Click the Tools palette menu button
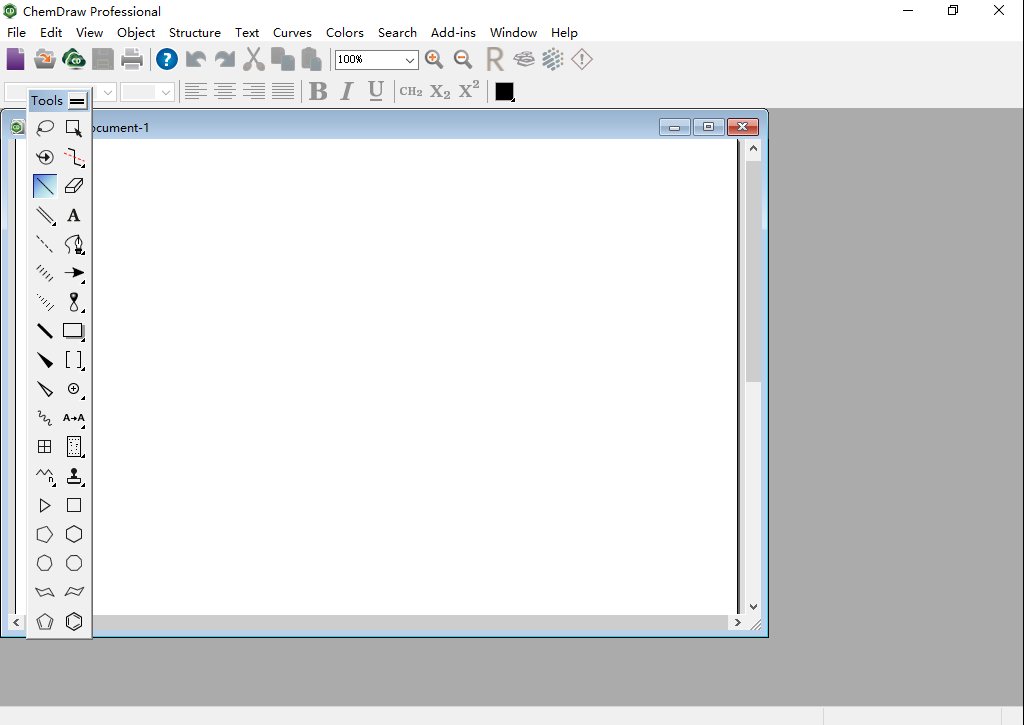Screen dimensions: 1024x725 coord(77,101)
